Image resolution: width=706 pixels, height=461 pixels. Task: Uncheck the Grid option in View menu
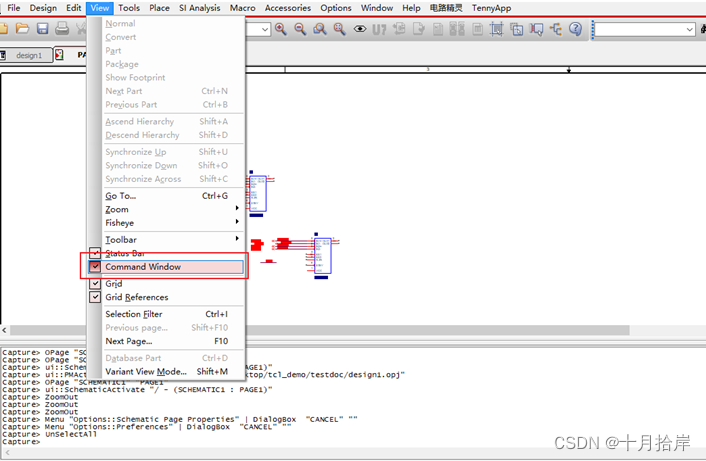pyautogui.click(x=95, y=284)
